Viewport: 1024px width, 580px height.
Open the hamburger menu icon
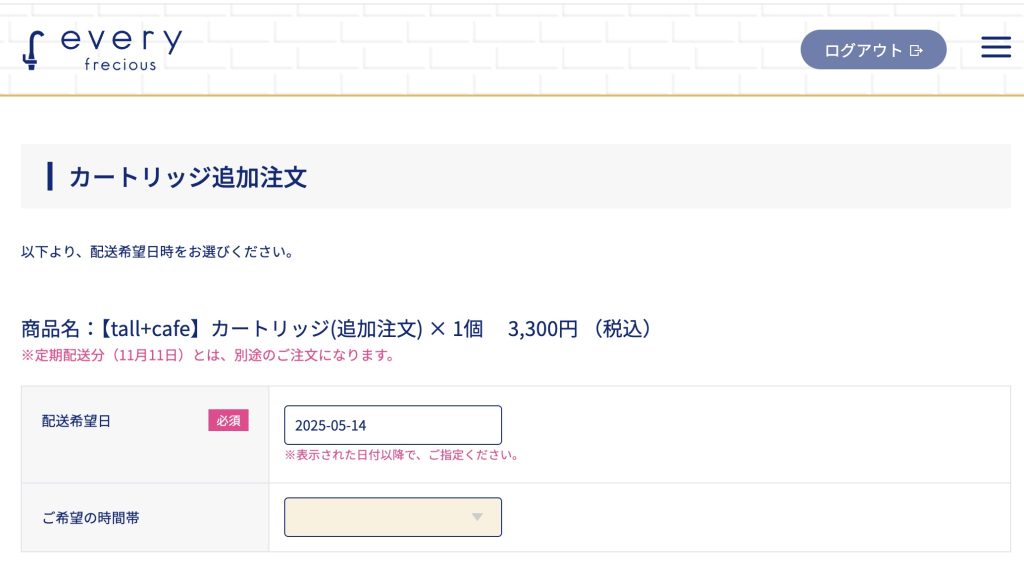click(x=995, y=47)
